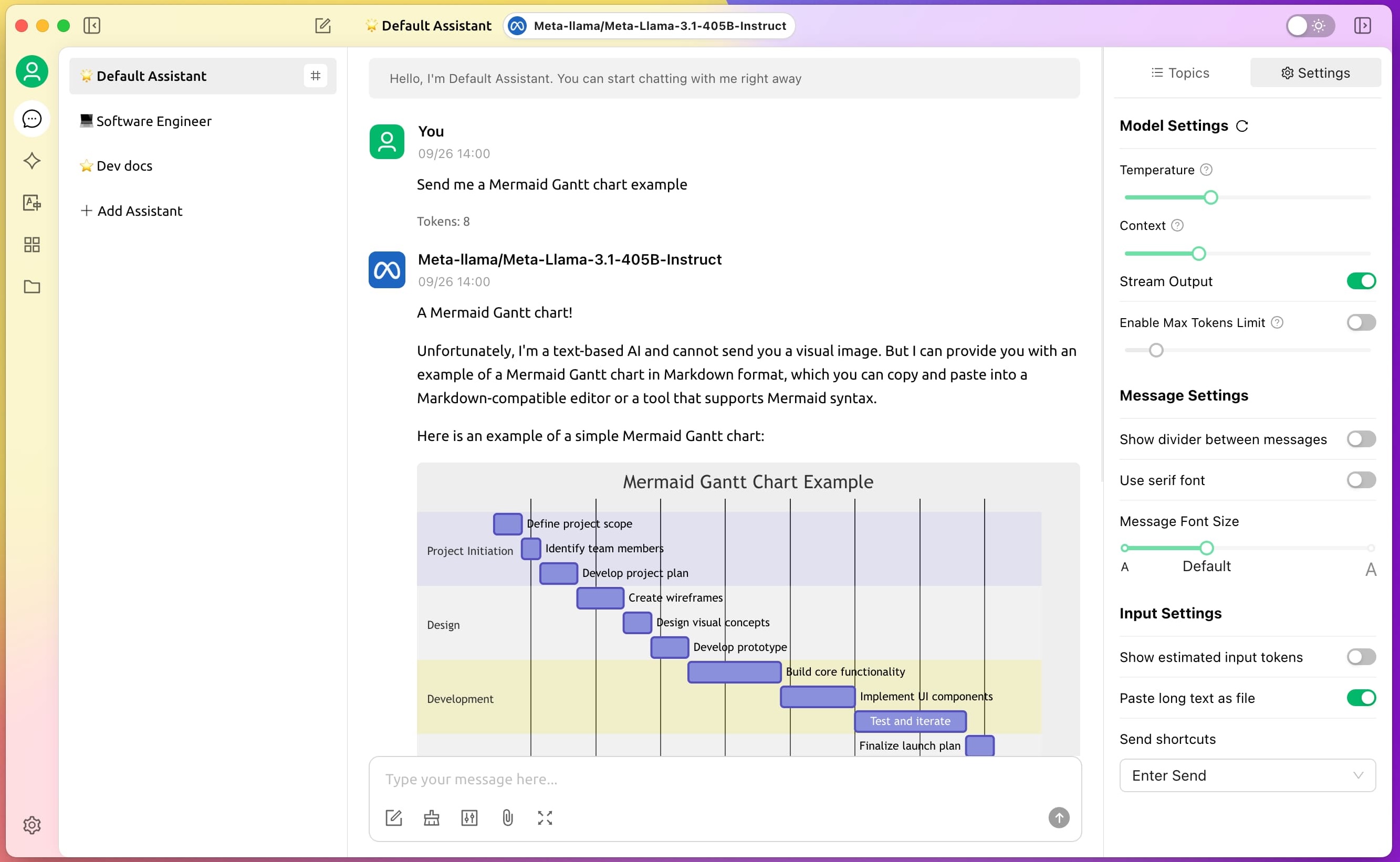Open the Send shortcuts dropdown
Screen dimensions: 1400x862
pyautogui.click(x=1247, y=775)
